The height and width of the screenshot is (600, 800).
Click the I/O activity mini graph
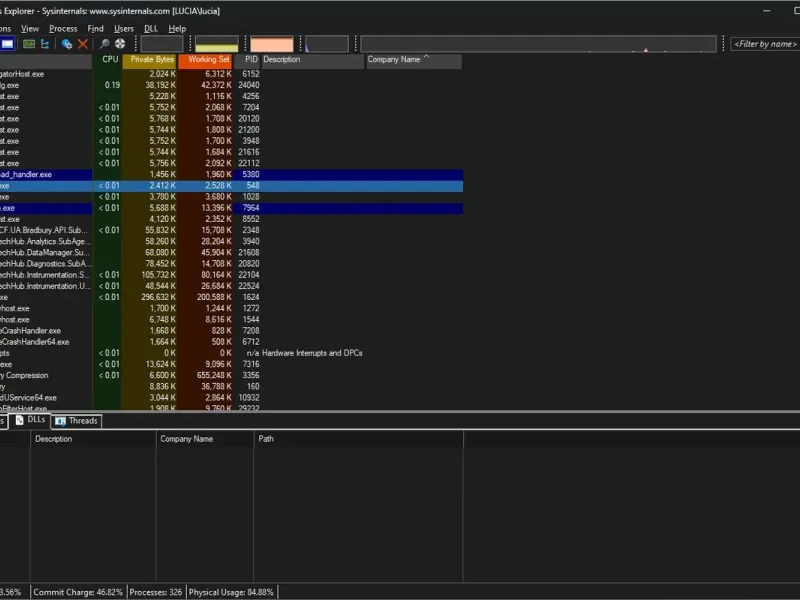point(327,44)
